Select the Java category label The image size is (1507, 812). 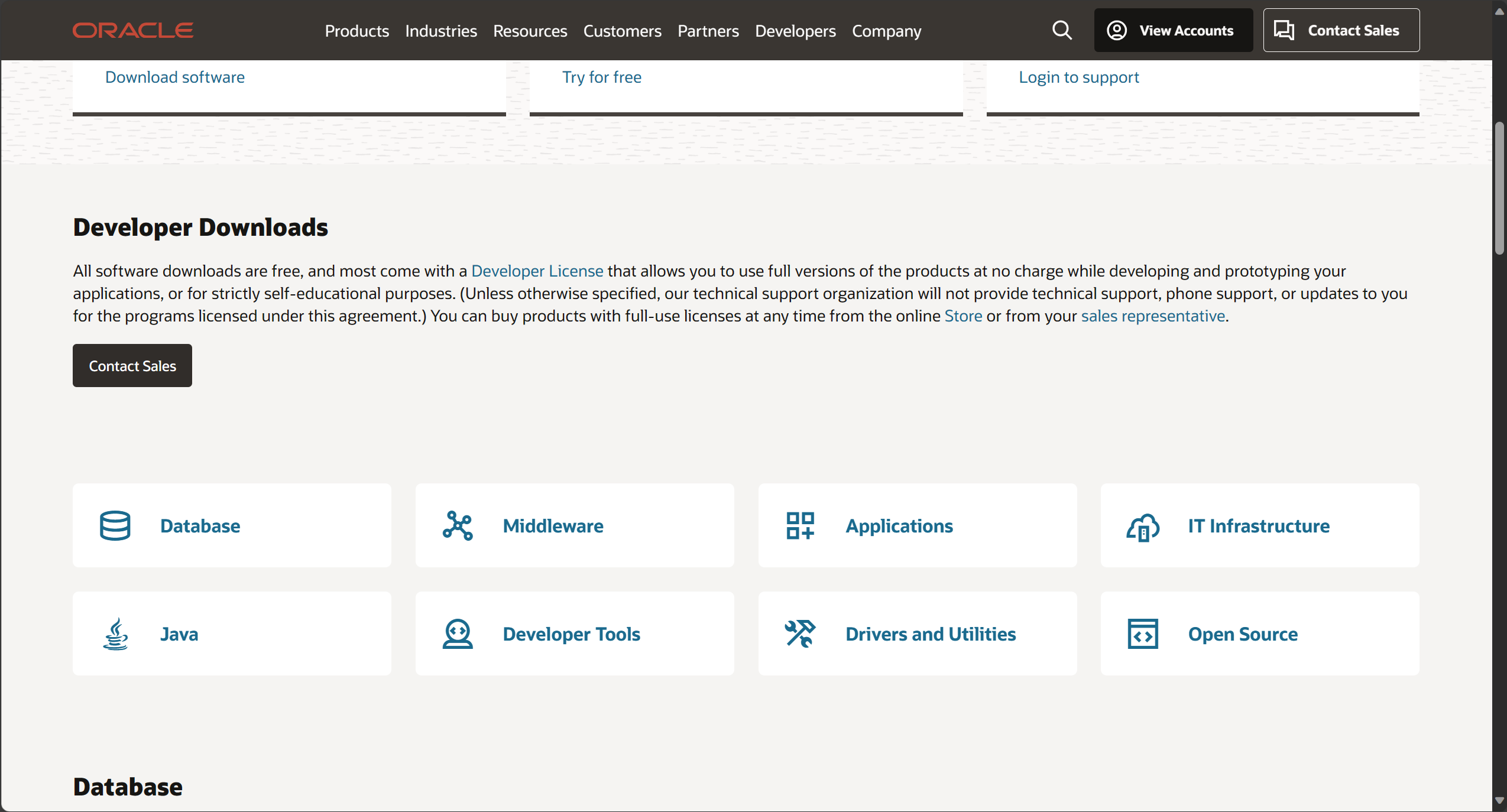[x=179, y=634]
